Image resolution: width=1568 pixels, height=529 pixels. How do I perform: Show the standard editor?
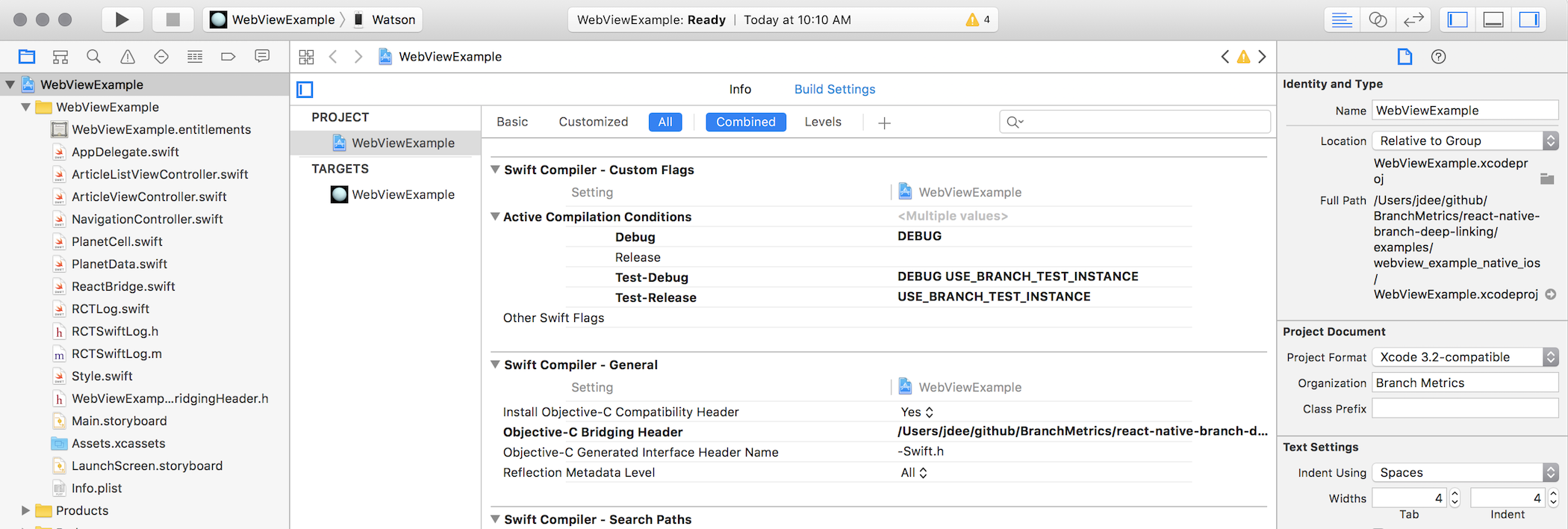1342,20
